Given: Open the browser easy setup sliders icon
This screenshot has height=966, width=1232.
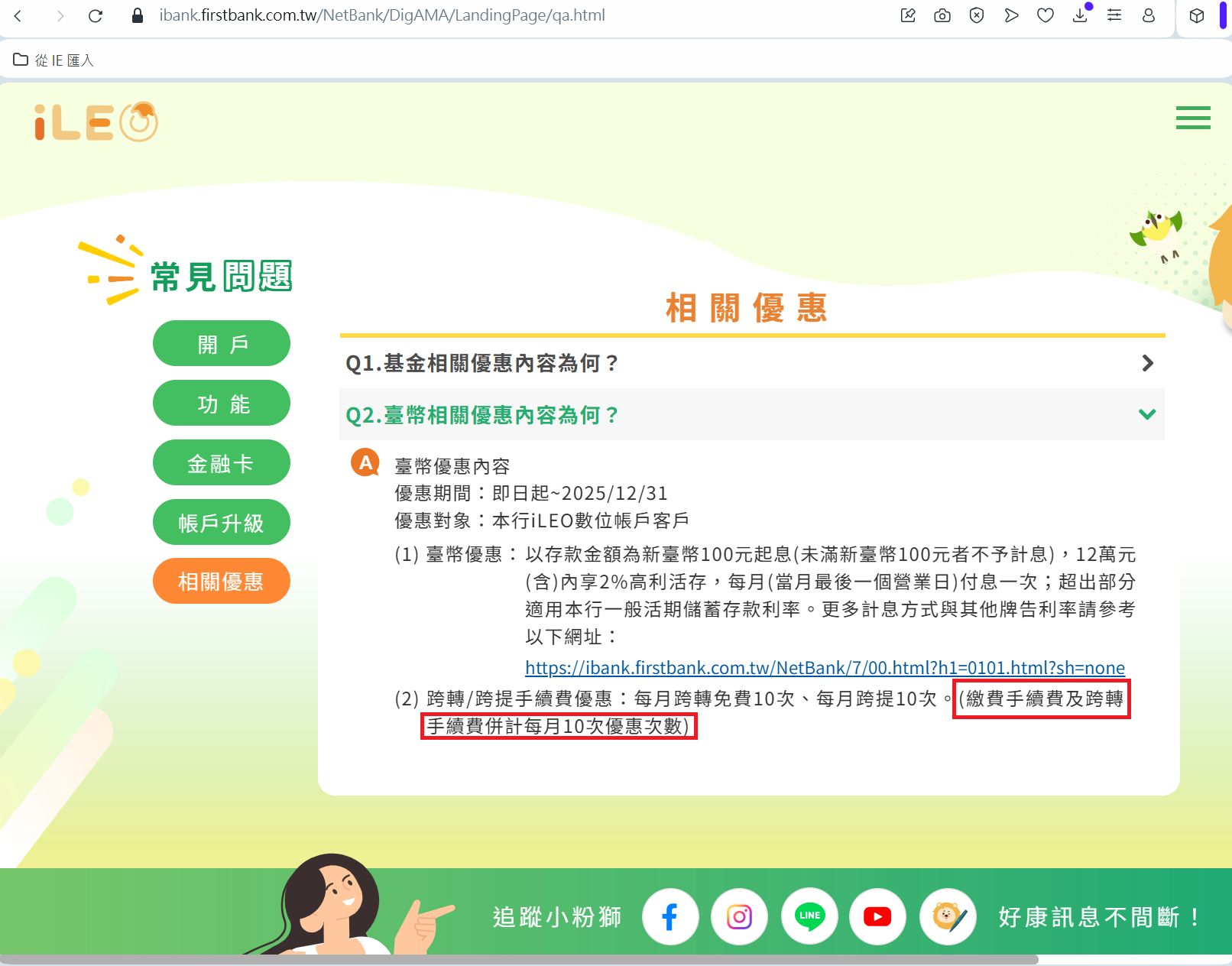Looking at the screenshot, I should click(x=1114, y=15).
